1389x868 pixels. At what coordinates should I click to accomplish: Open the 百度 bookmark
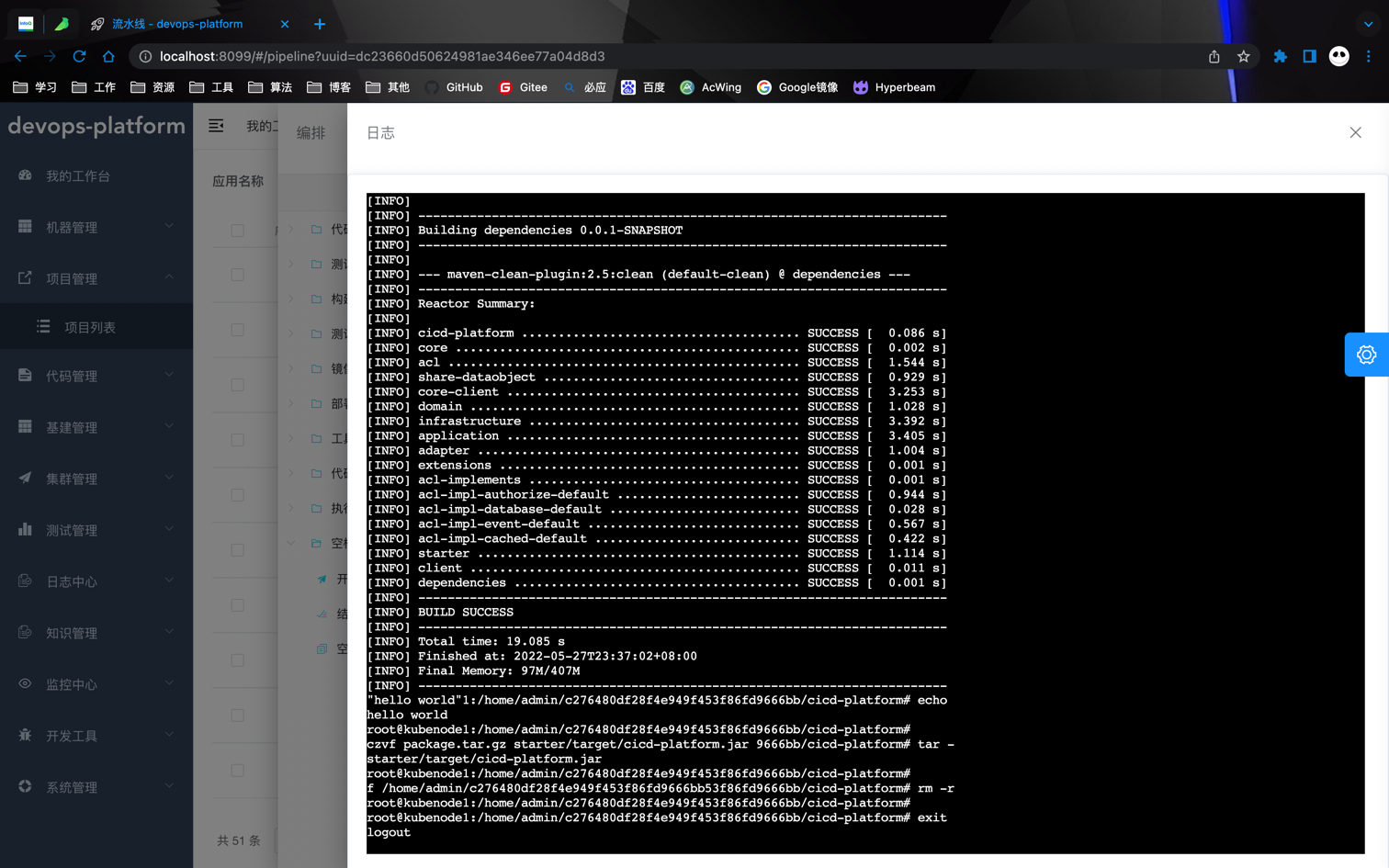pos(643,87)
